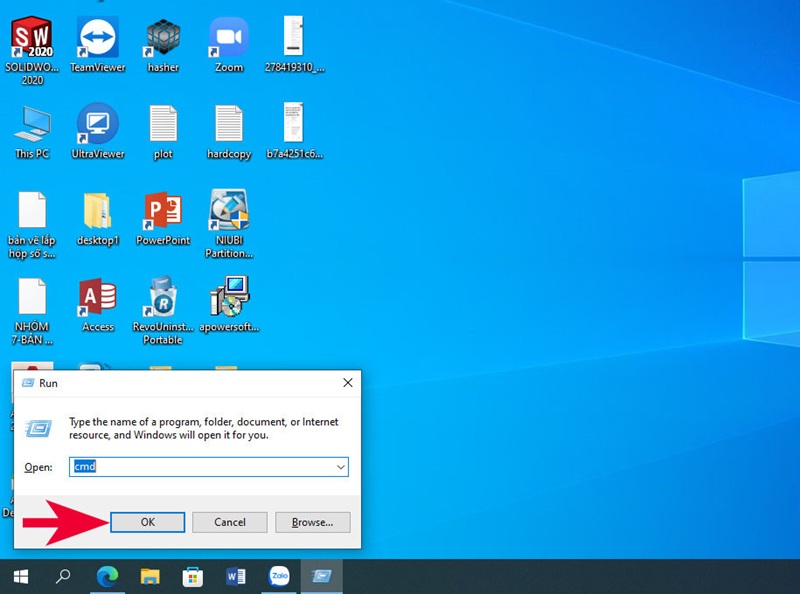This screenshot has width=800, height=594.
Task: Click the Browse button in Run dialog
Action: click(311, 522)
